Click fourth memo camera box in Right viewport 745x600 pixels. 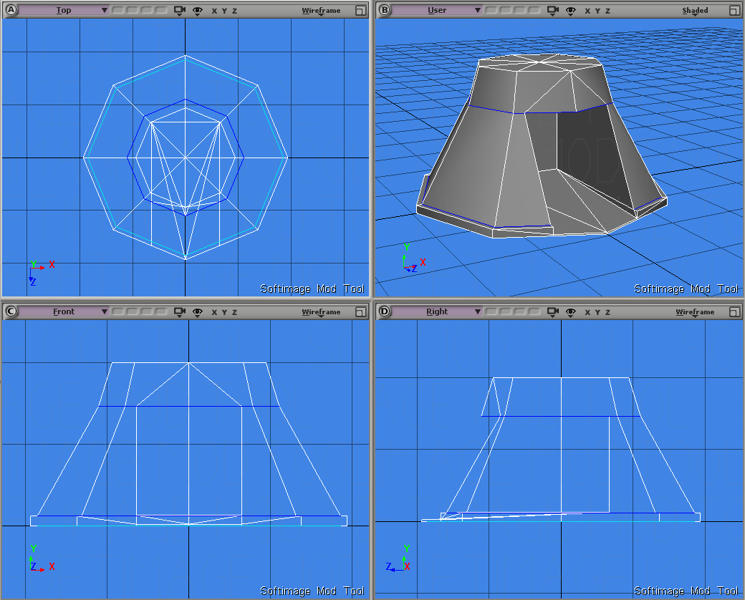point(535,312)
